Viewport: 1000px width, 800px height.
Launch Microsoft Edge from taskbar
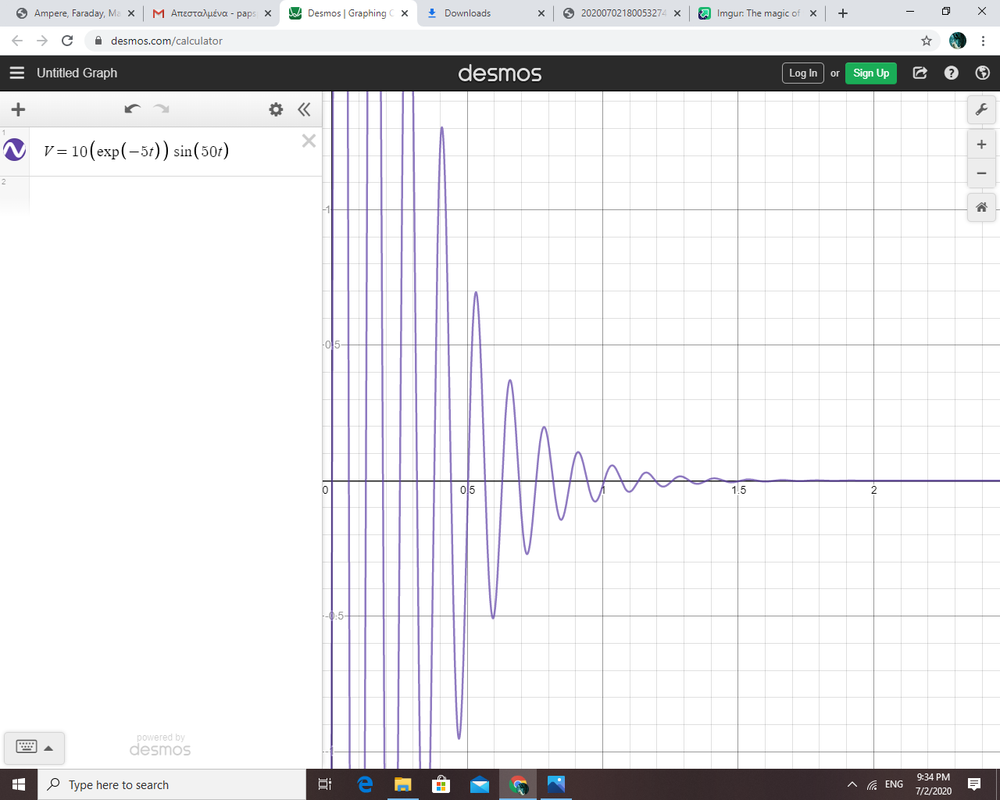click(x=365, y=785)
